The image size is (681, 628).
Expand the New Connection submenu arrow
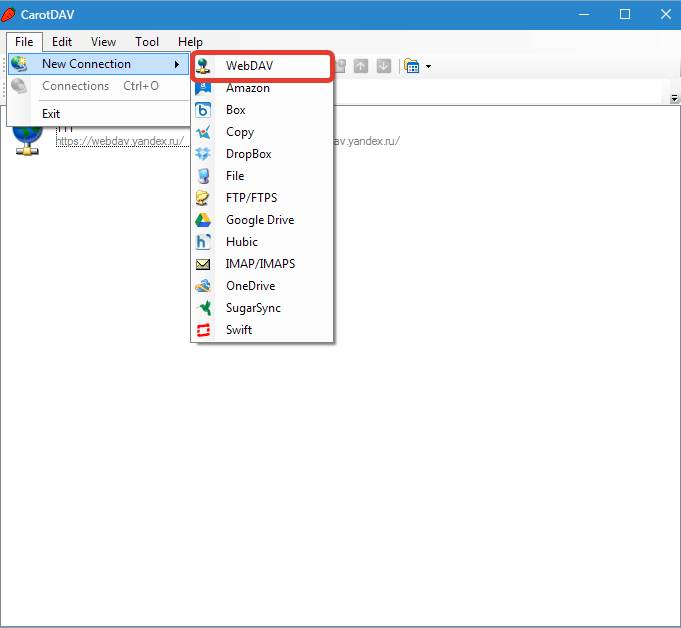pos(177,64)
